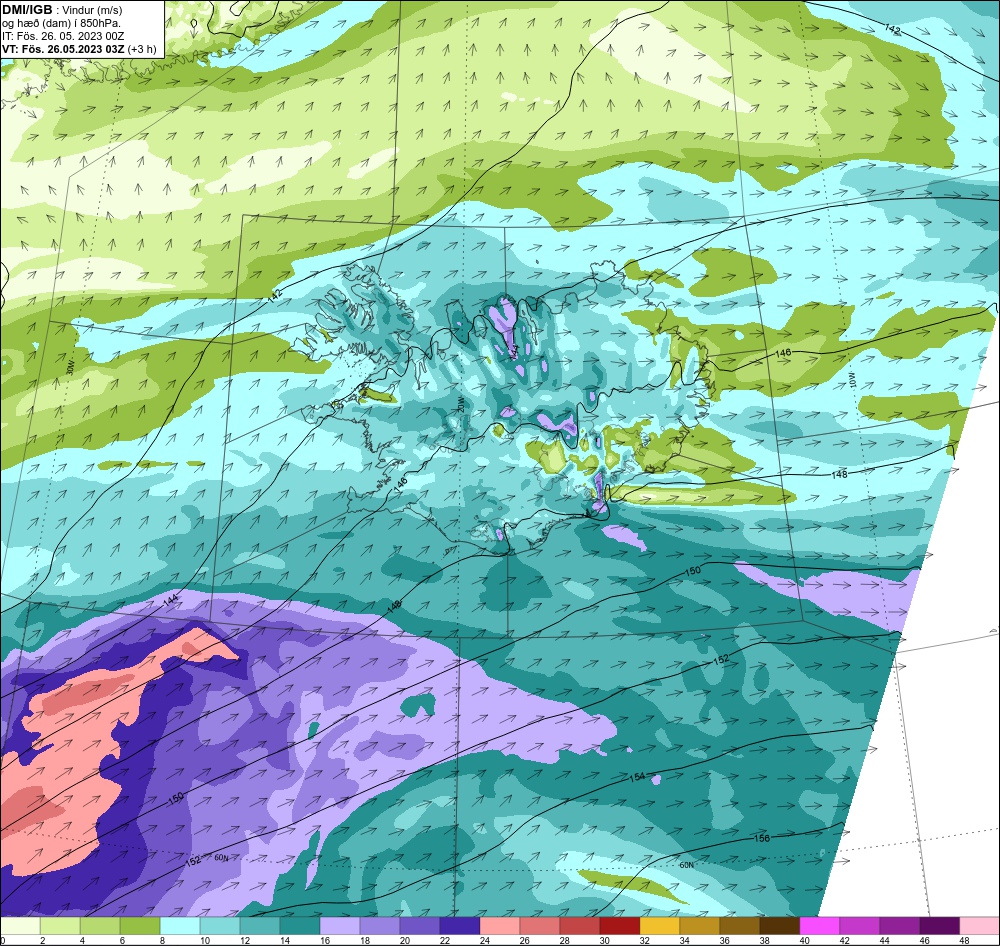Choose the olive green 6–8 m/s swatch
1000x946 pixels.
coord(140,926)
